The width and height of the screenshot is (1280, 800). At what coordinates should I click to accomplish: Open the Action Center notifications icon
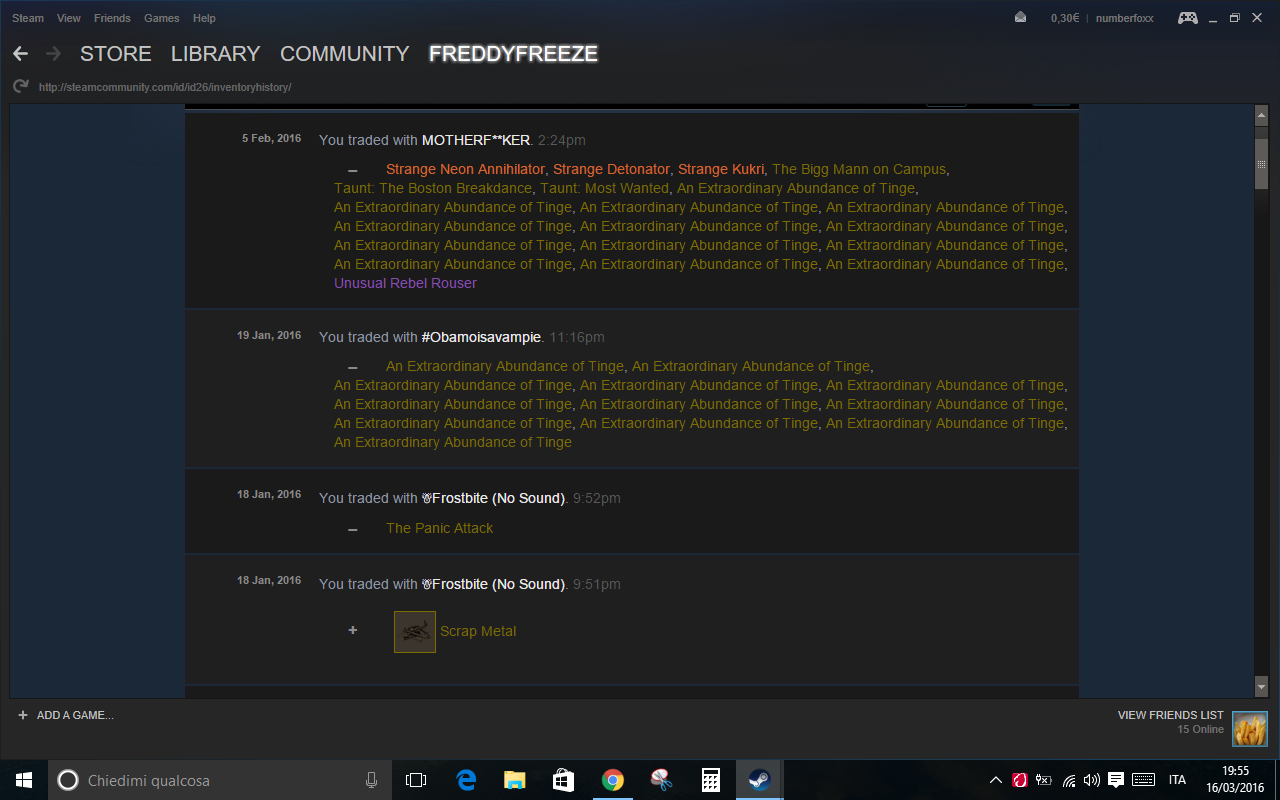[1116, 780]
